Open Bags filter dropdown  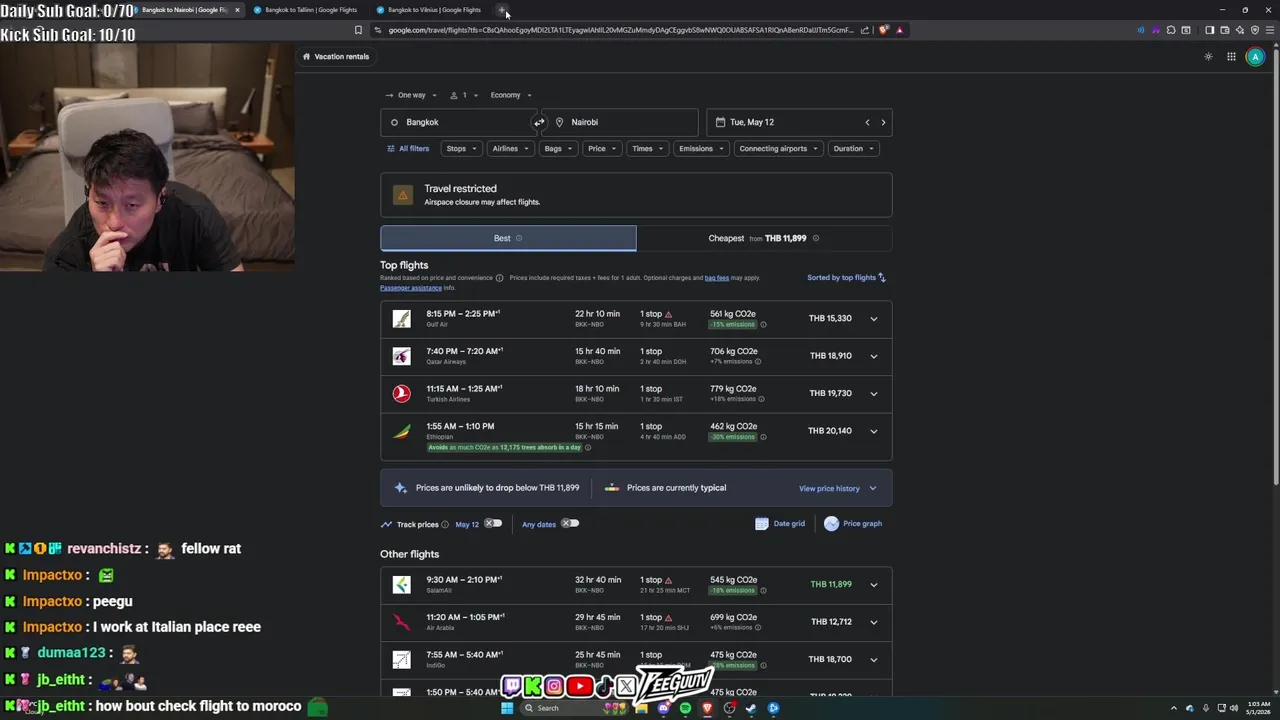[x=558, y=149]
